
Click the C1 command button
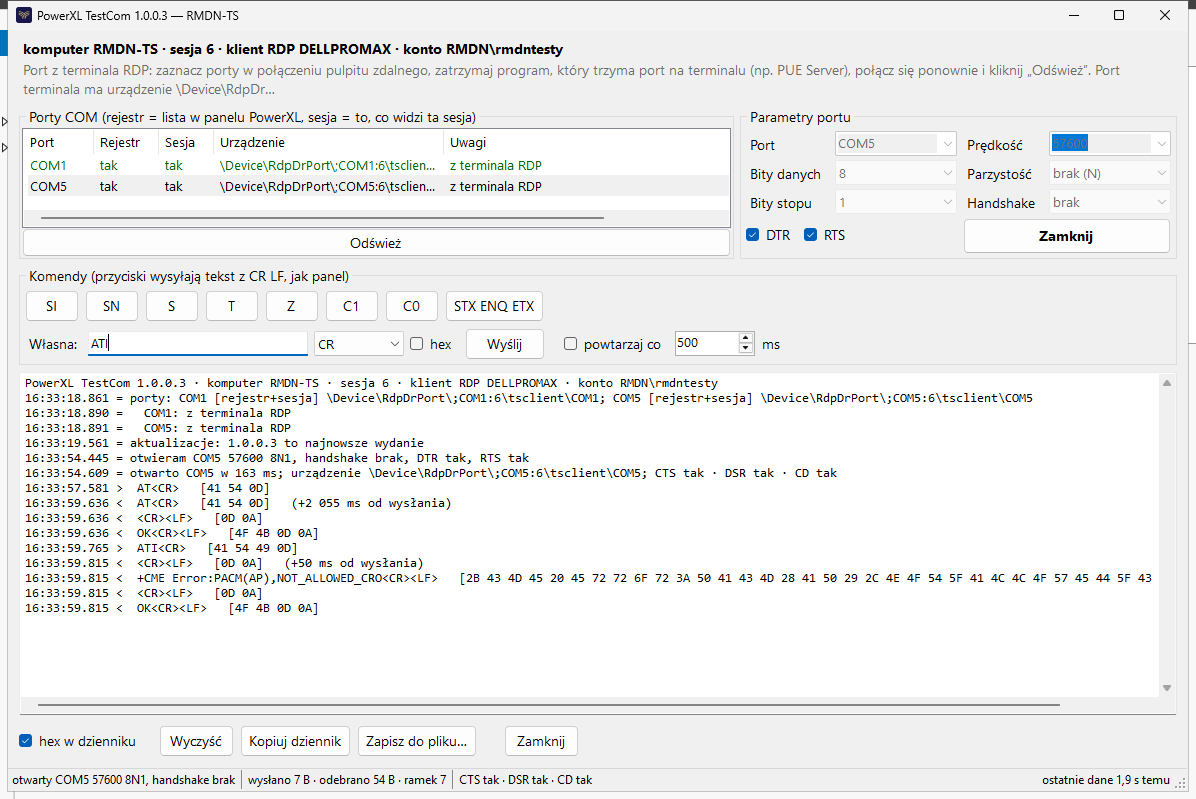click(x=352, y=306)
